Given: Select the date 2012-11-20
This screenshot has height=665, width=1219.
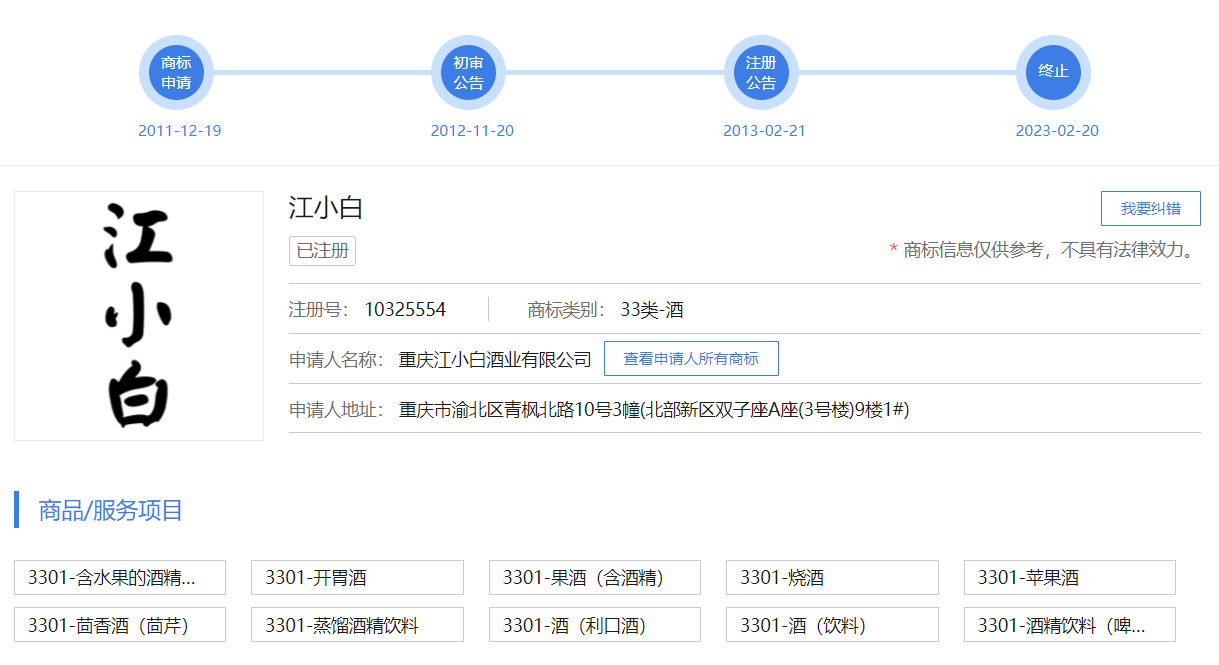Looking at the screenshot, I should (472, 131).
